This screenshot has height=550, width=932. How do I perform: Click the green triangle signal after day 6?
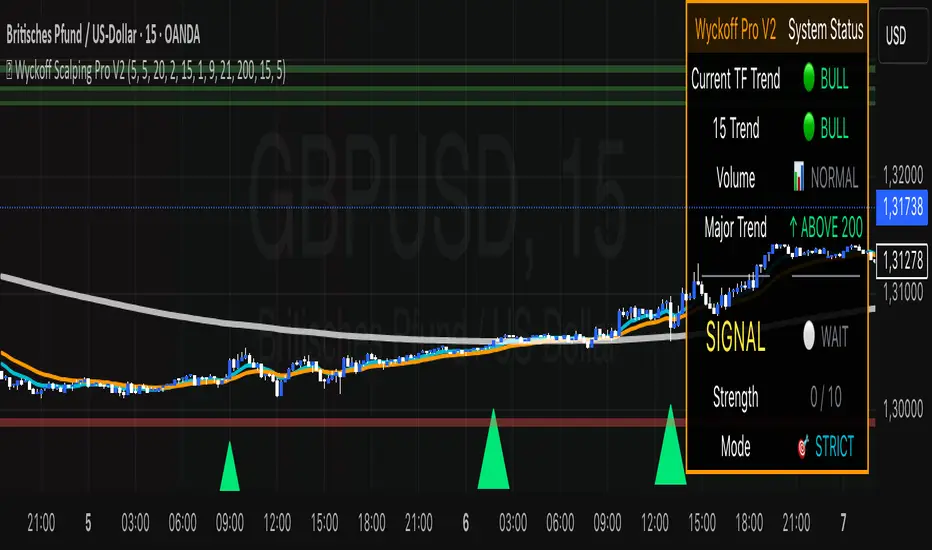tap(493, 450)
